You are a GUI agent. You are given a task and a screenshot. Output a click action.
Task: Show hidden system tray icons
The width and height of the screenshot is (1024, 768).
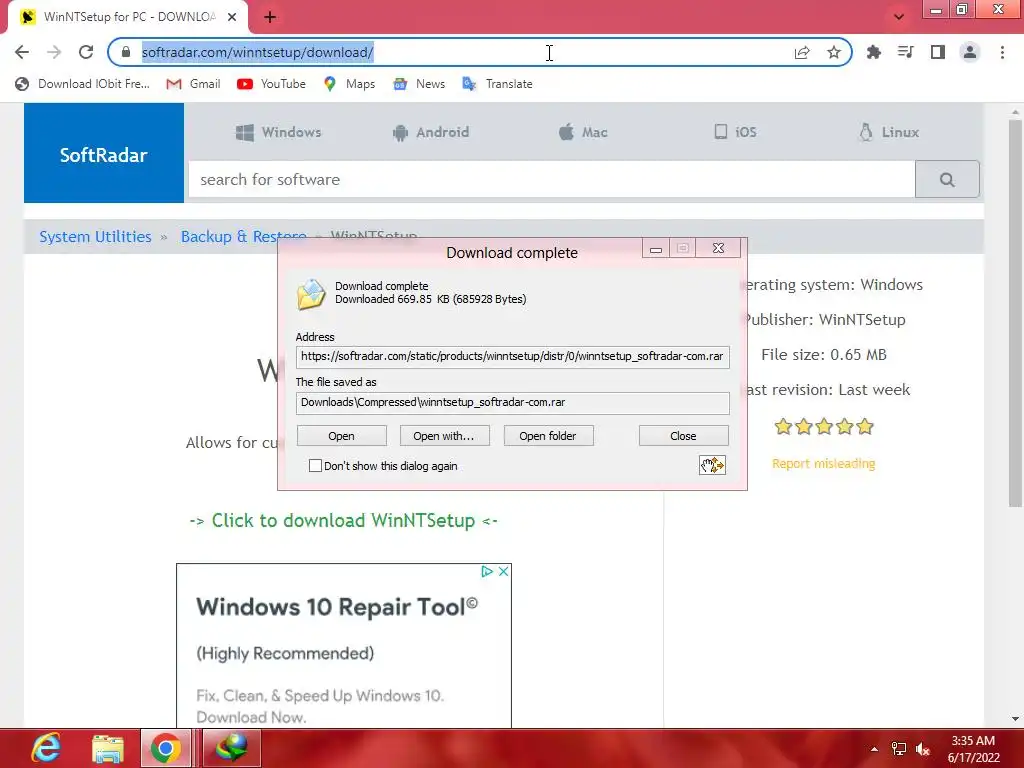pyautogui.click(x=874, y=749)
